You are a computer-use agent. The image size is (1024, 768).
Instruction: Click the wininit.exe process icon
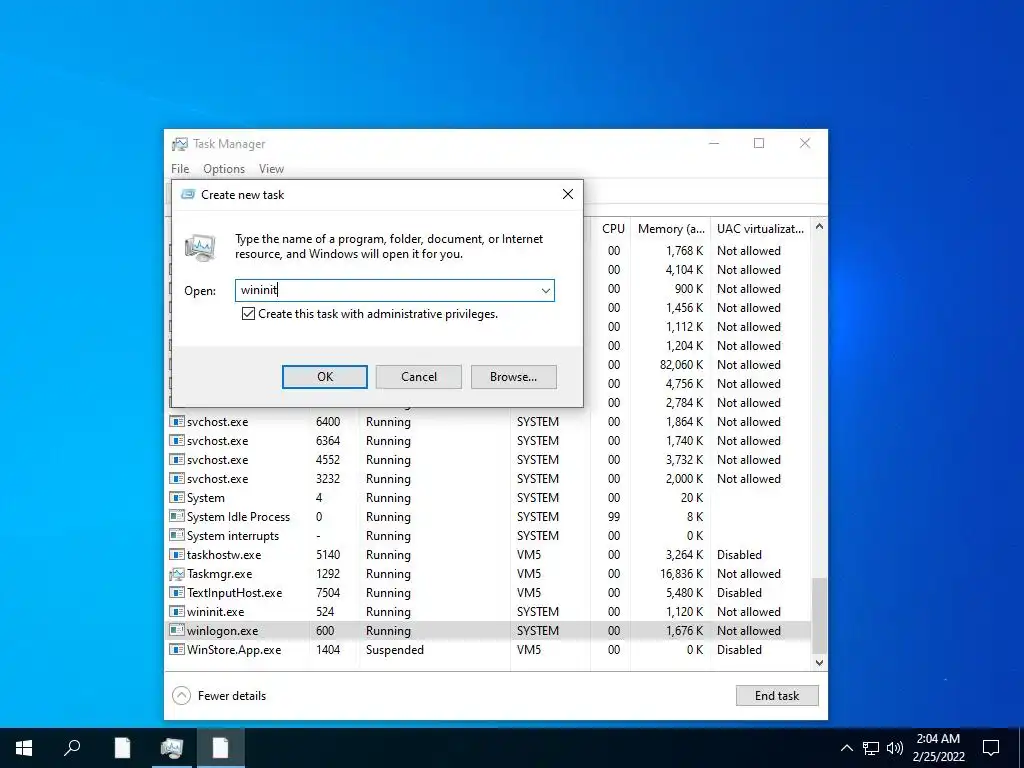pyautogui.click(x=176, y=612)
